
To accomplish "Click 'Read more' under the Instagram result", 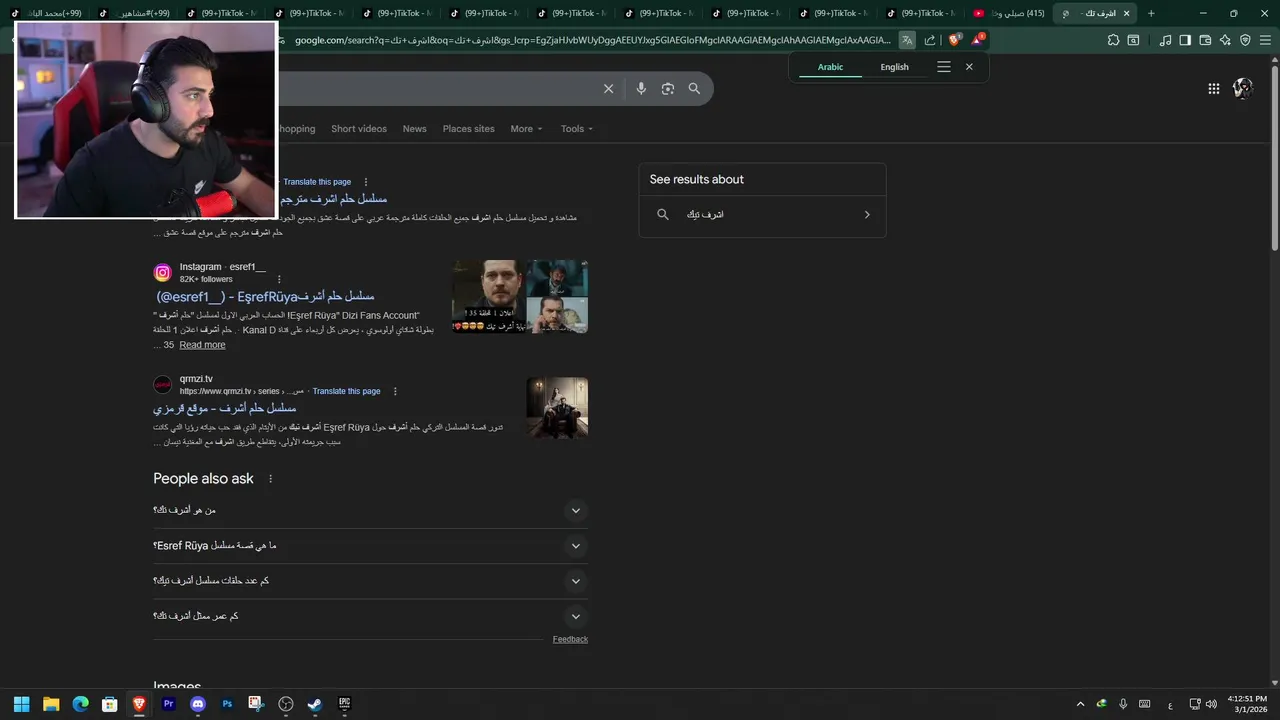I will point(202,345).
